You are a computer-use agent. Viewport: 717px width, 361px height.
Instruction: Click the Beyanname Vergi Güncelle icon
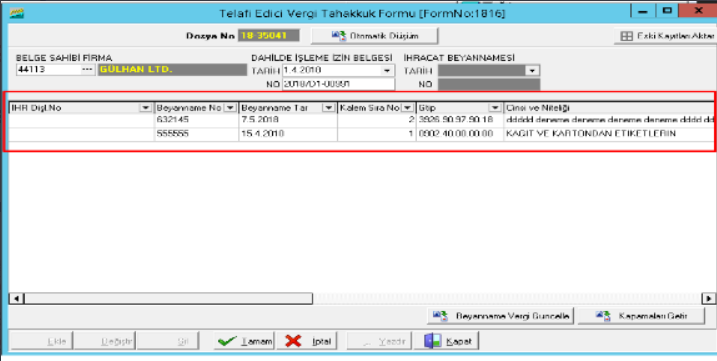(x=440, y=316)
